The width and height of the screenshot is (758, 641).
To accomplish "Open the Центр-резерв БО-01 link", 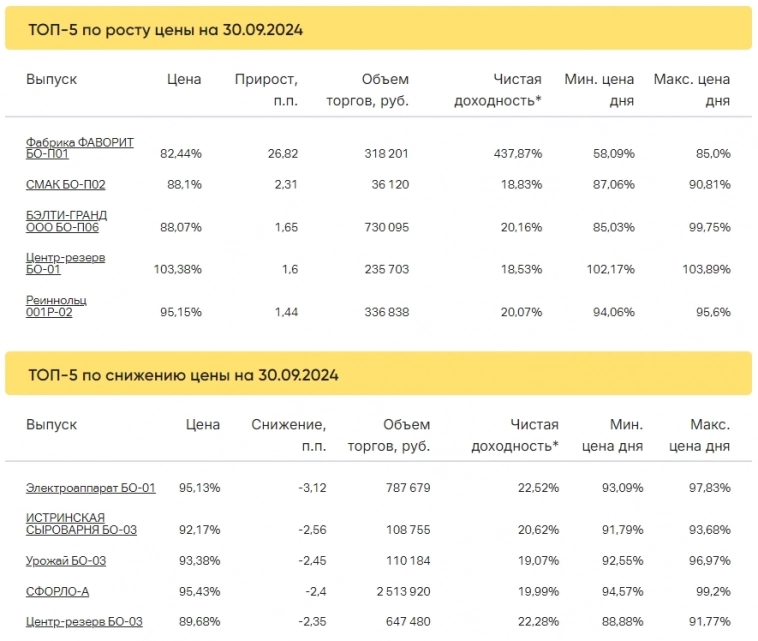I will click(65, 263).
